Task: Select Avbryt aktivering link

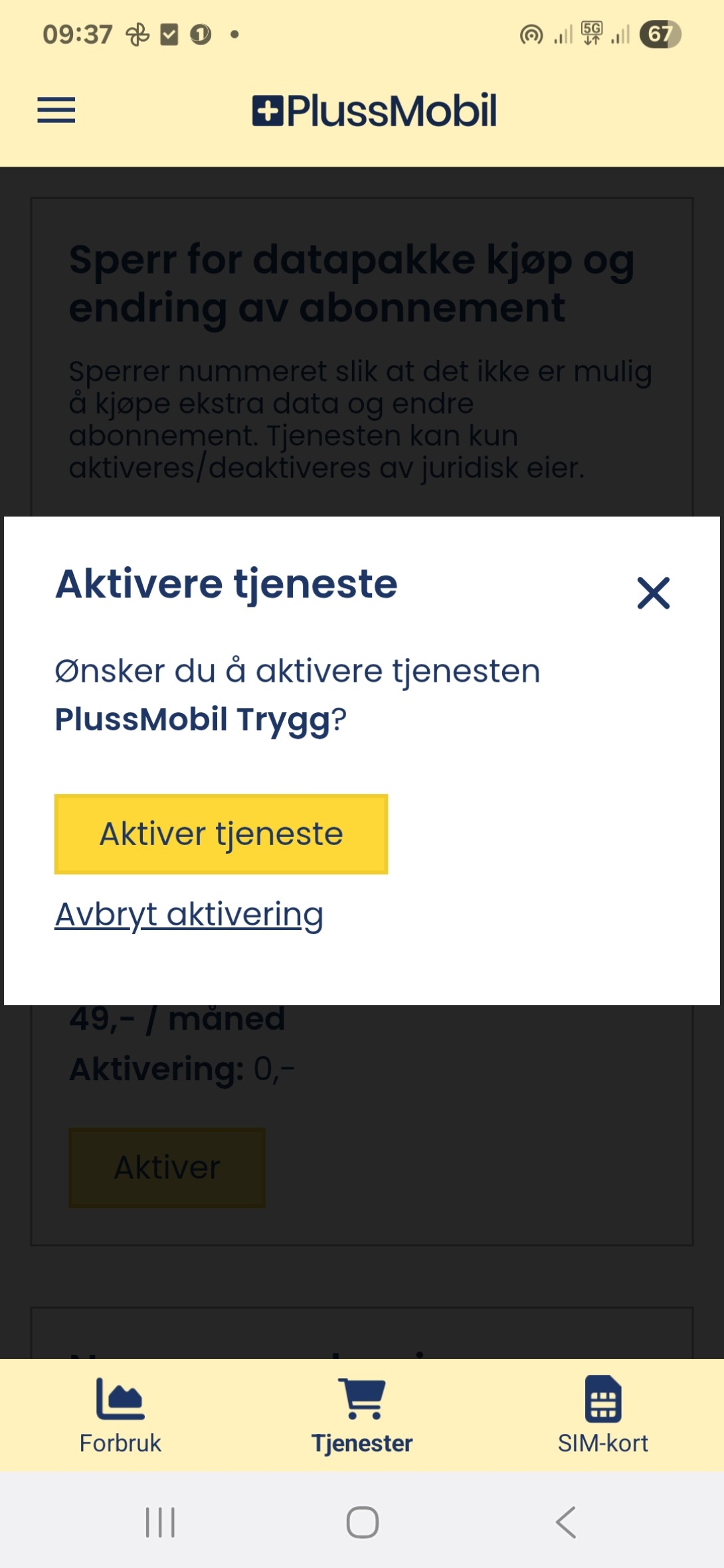Action: click(x=189, y=915)
